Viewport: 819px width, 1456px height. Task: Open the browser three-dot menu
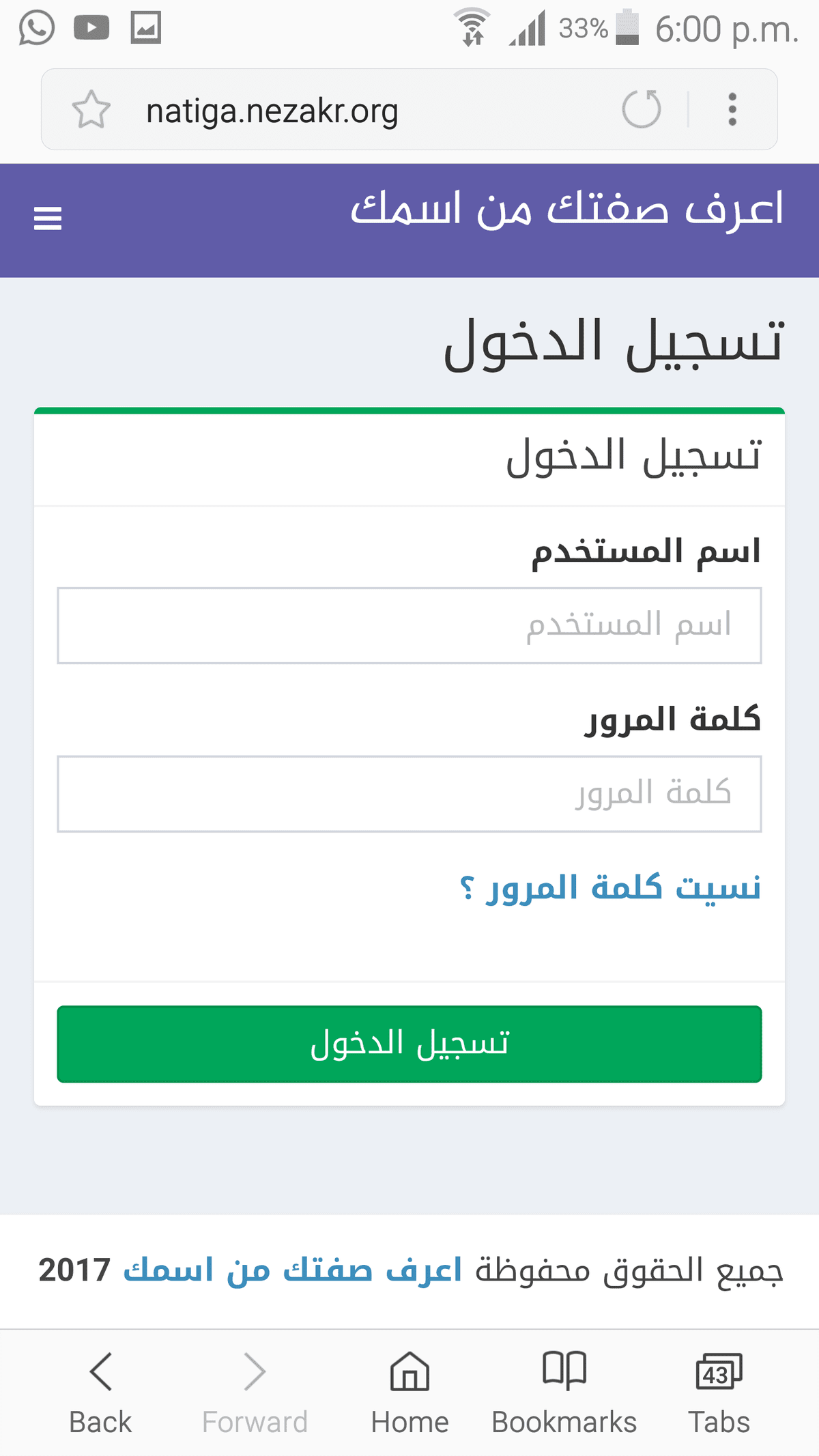732,110
